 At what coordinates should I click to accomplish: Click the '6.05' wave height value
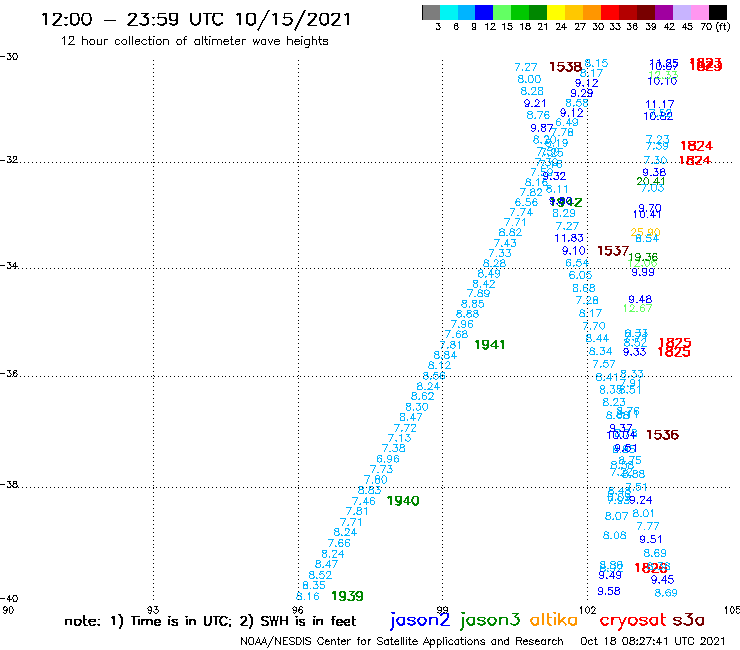tap(580, 275)
